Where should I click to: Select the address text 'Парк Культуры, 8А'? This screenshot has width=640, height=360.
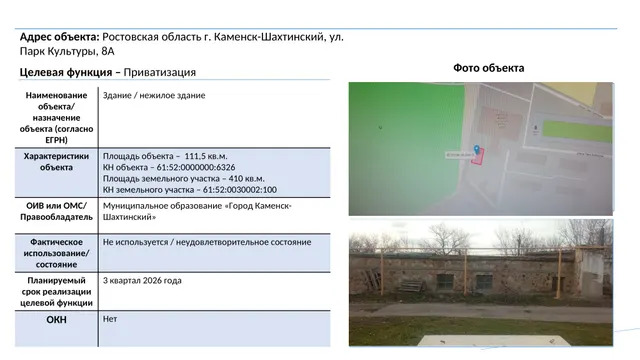click(x=67, y=51)
